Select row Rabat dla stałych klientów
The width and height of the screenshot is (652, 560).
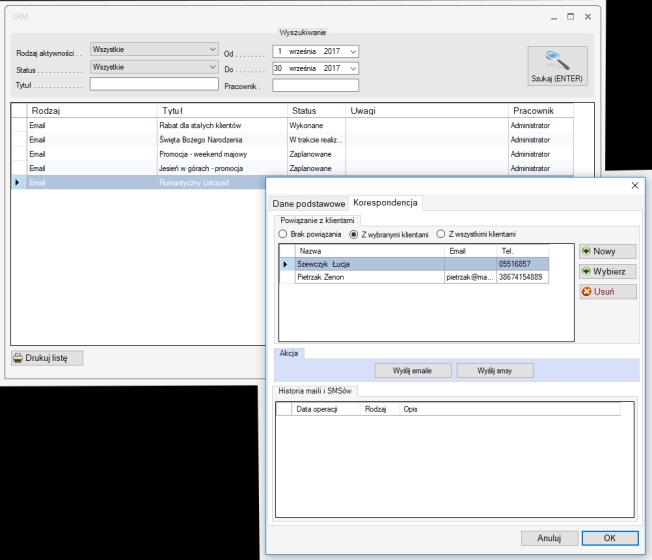pyautogui.click(x=292, y=125)
